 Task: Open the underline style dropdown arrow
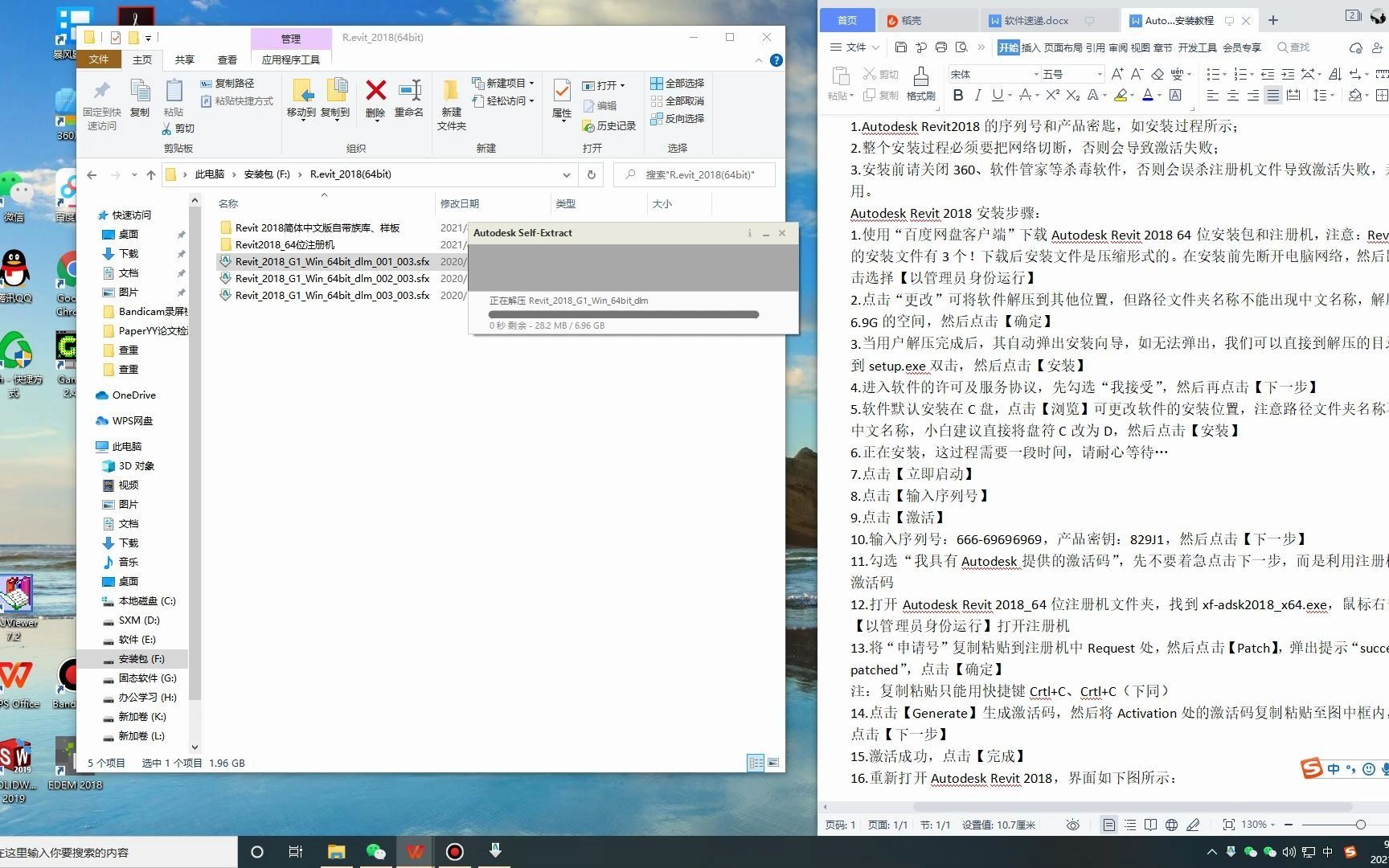(x=1010, y=96)
